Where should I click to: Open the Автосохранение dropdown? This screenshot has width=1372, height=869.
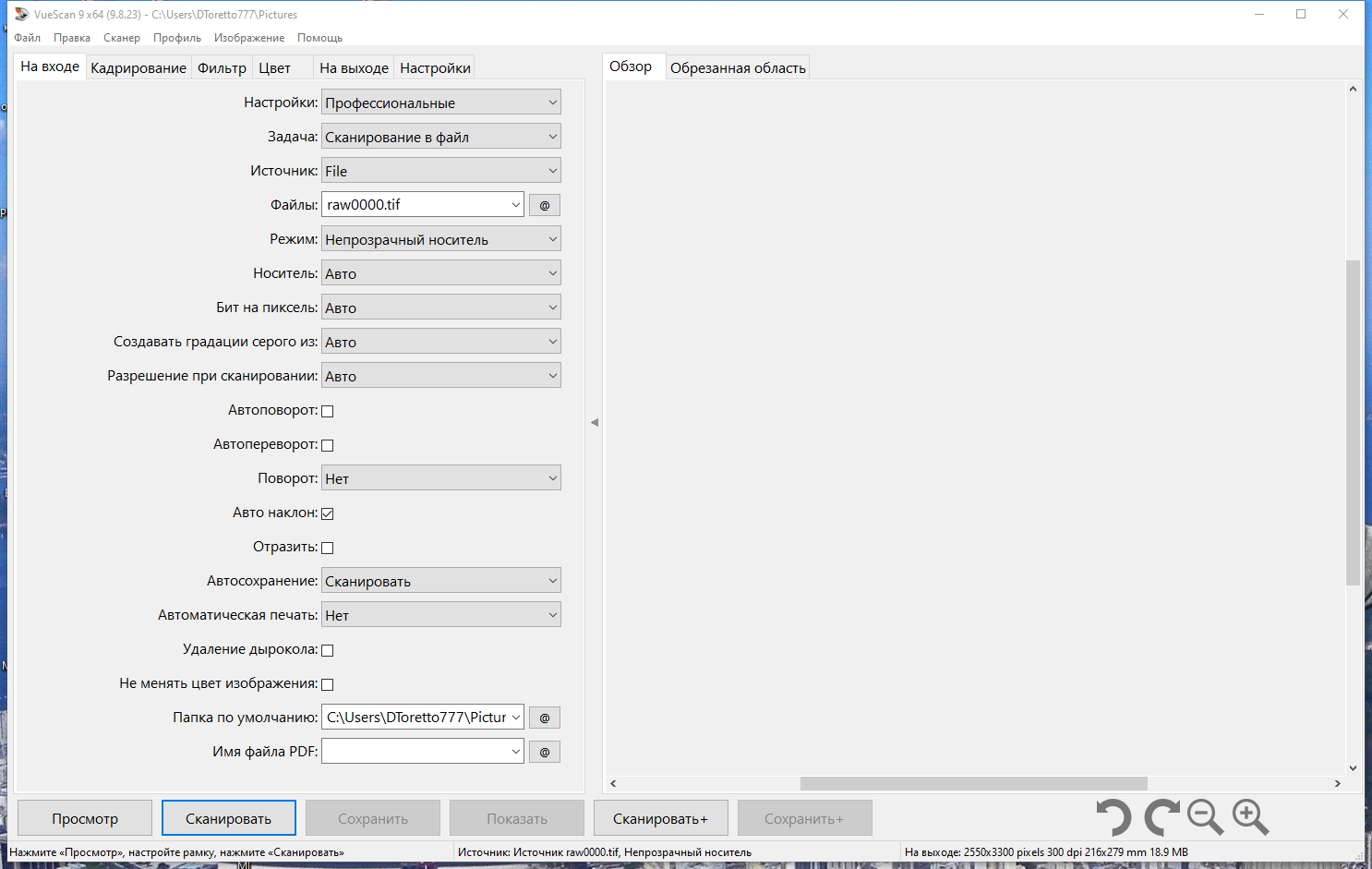tap(441, 581)
